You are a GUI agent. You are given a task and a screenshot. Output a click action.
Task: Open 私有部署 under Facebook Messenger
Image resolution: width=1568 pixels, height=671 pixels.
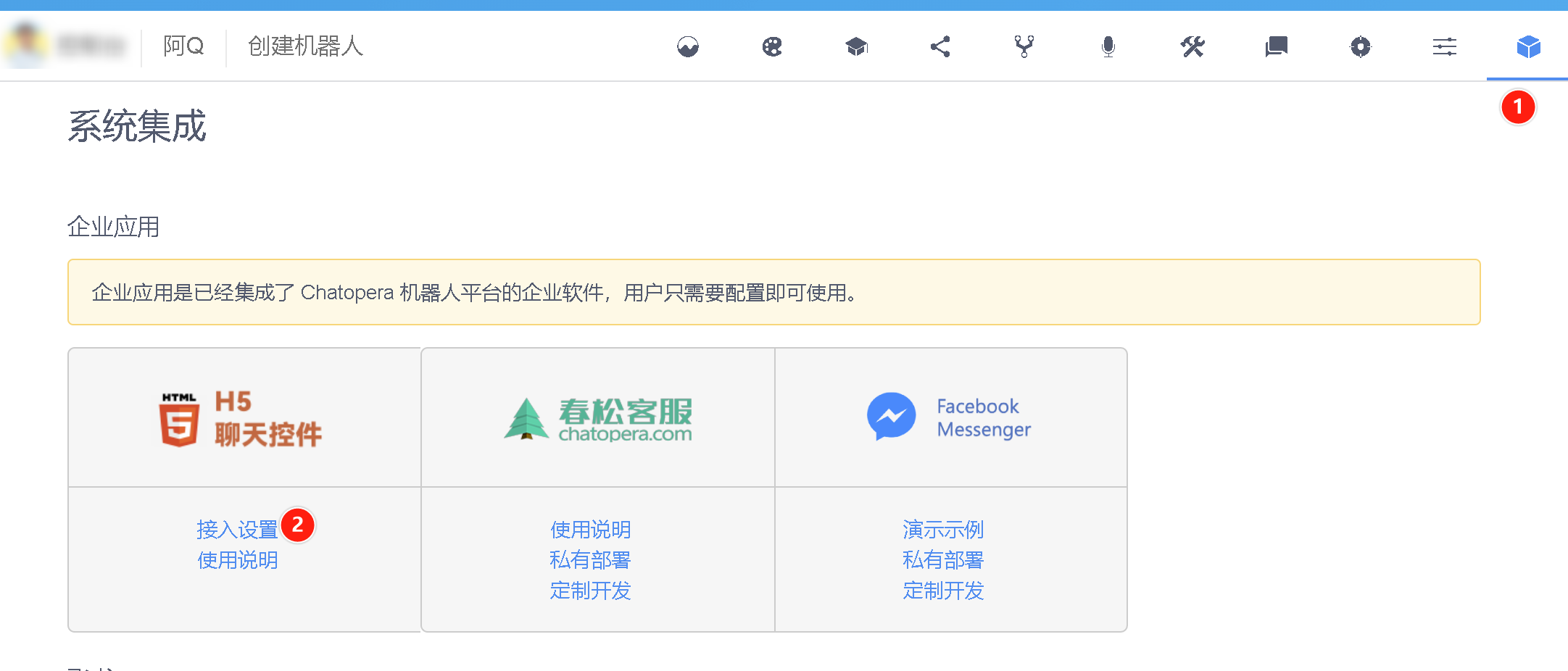(943, 560)
